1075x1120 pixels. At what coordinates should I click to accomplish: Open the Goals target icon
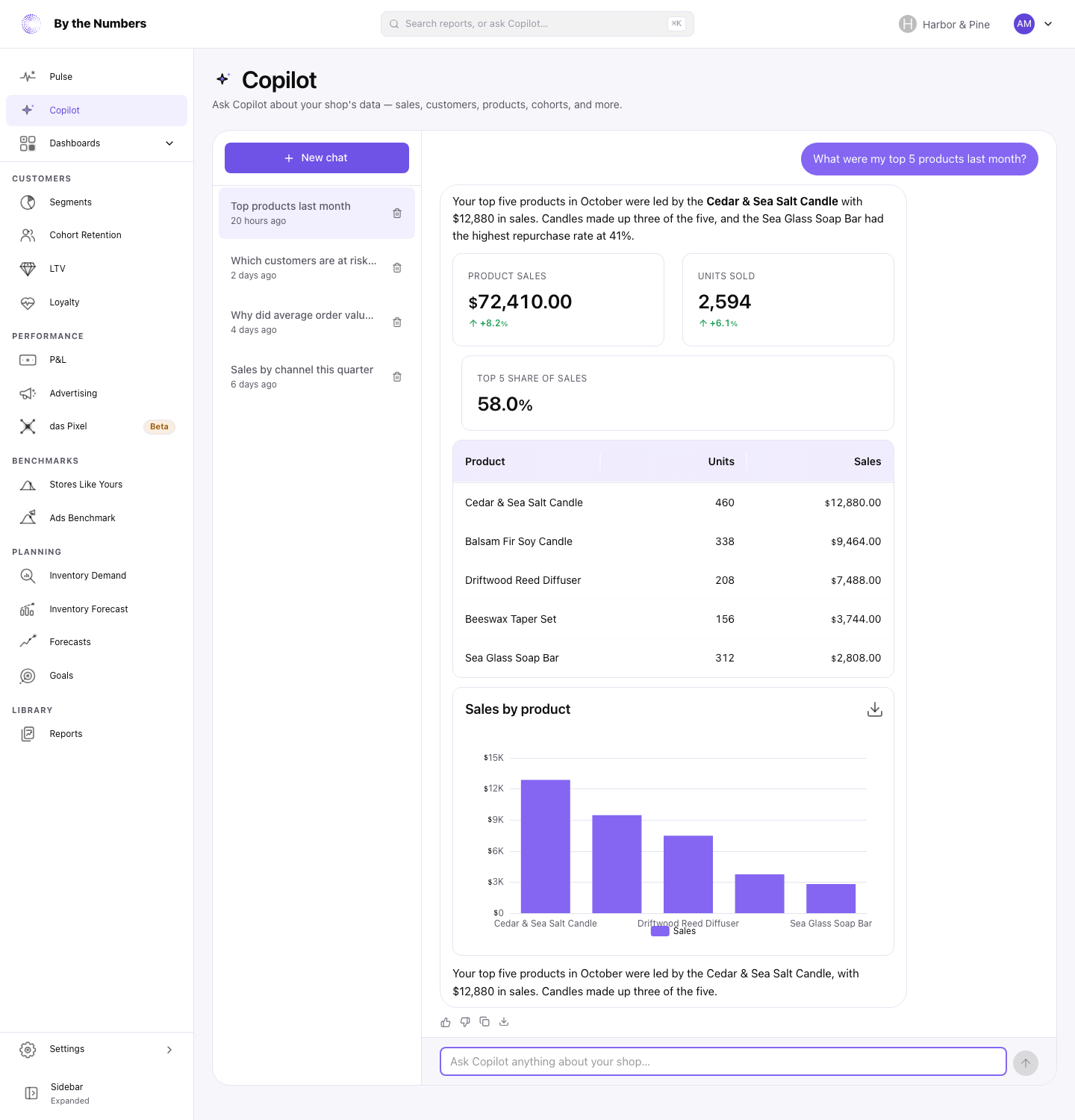point(28,676)
